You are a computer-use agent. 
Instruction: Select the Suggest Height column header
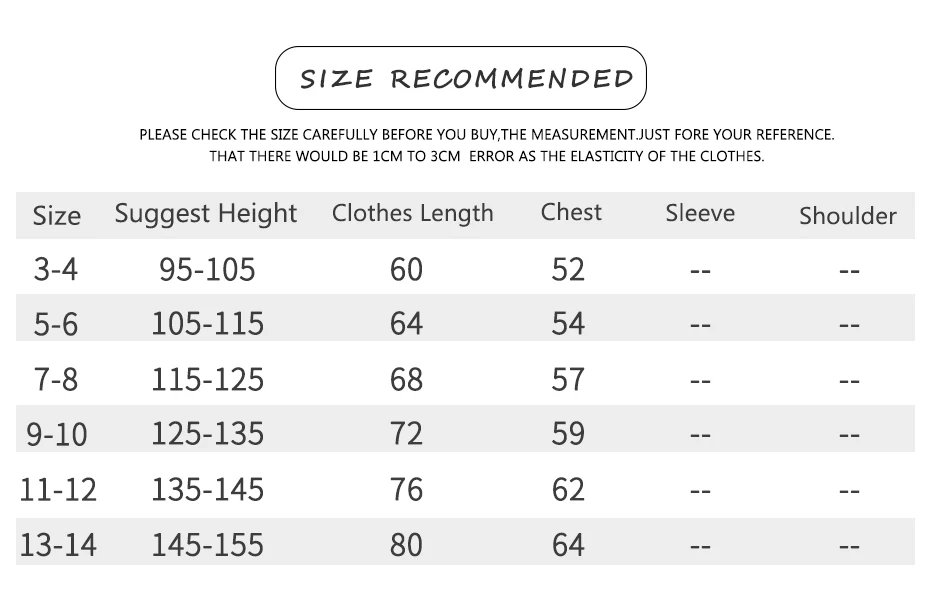click(x=206, y=214)
